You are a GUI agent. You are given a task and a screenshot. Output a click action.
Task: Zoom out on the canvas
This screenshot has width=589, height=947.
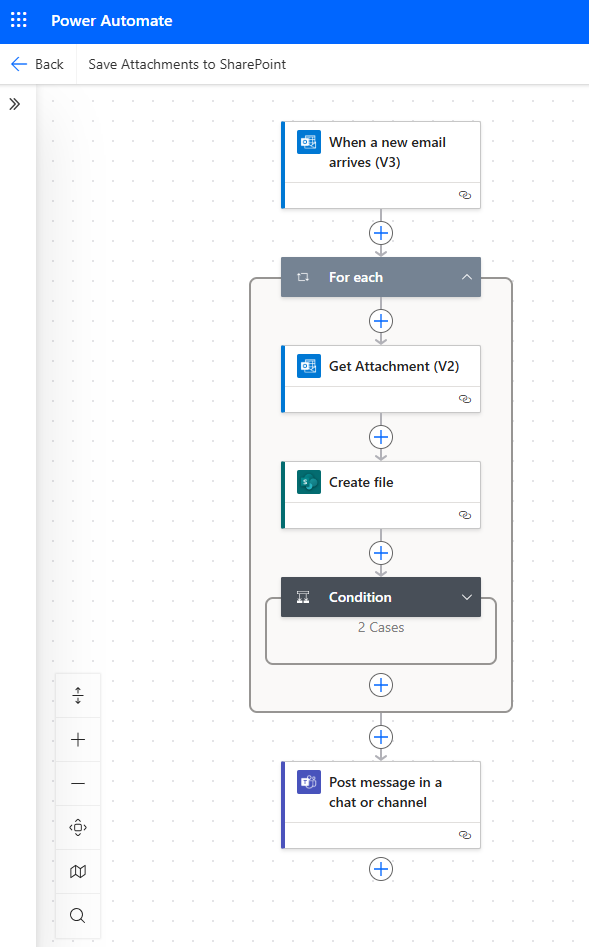click(78, 783)
